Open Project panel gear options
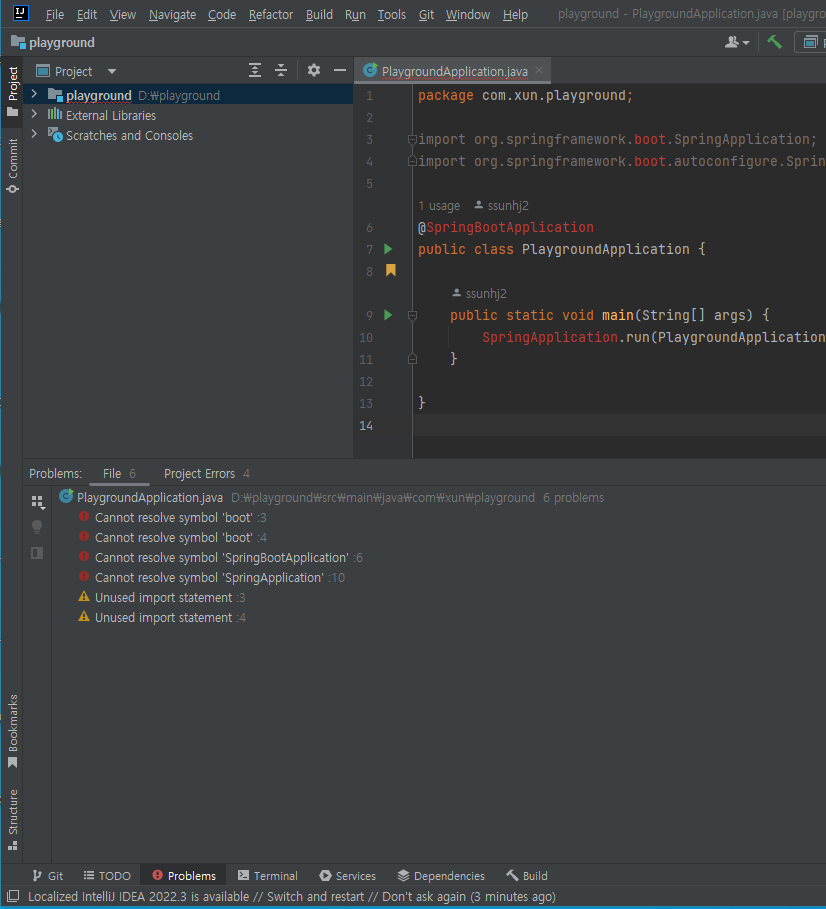The image size is (826, 909). 314,71
